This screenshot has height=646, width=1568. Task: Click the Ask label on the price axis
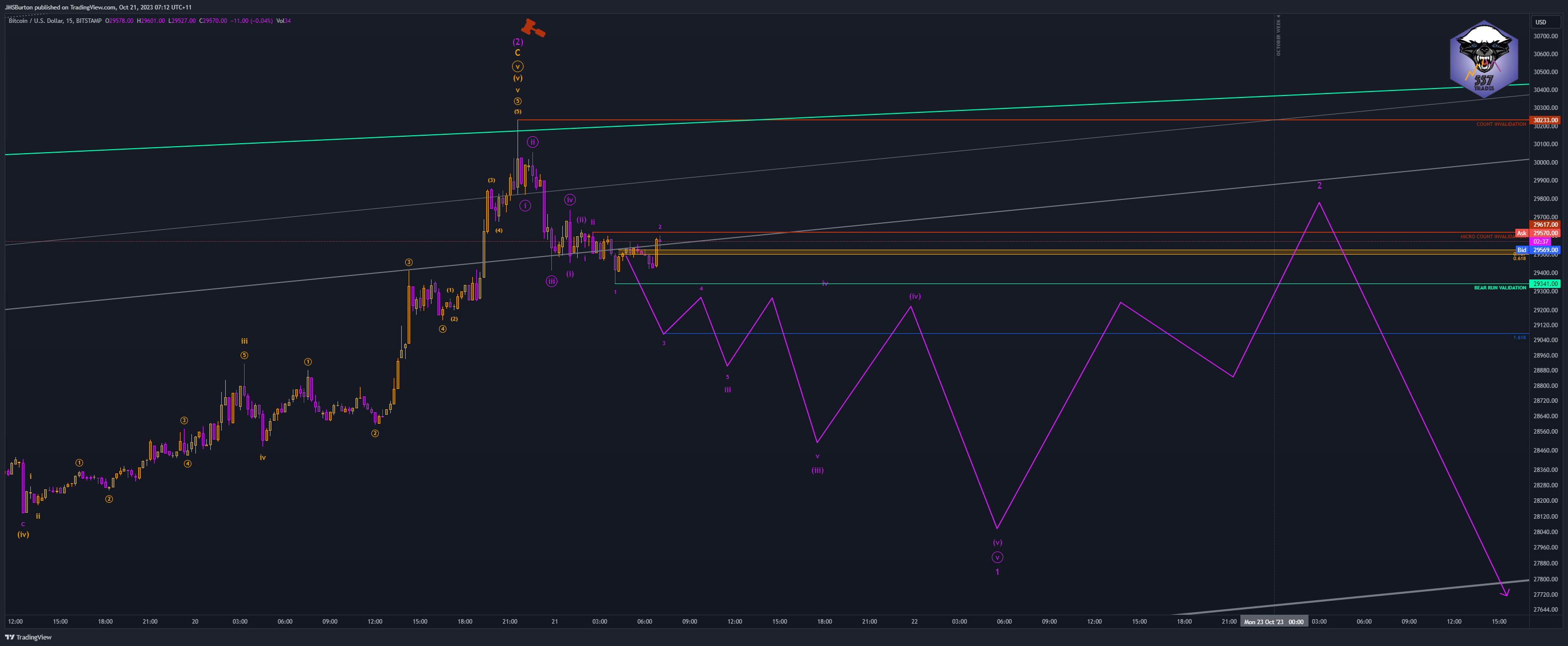point(1522,233)
